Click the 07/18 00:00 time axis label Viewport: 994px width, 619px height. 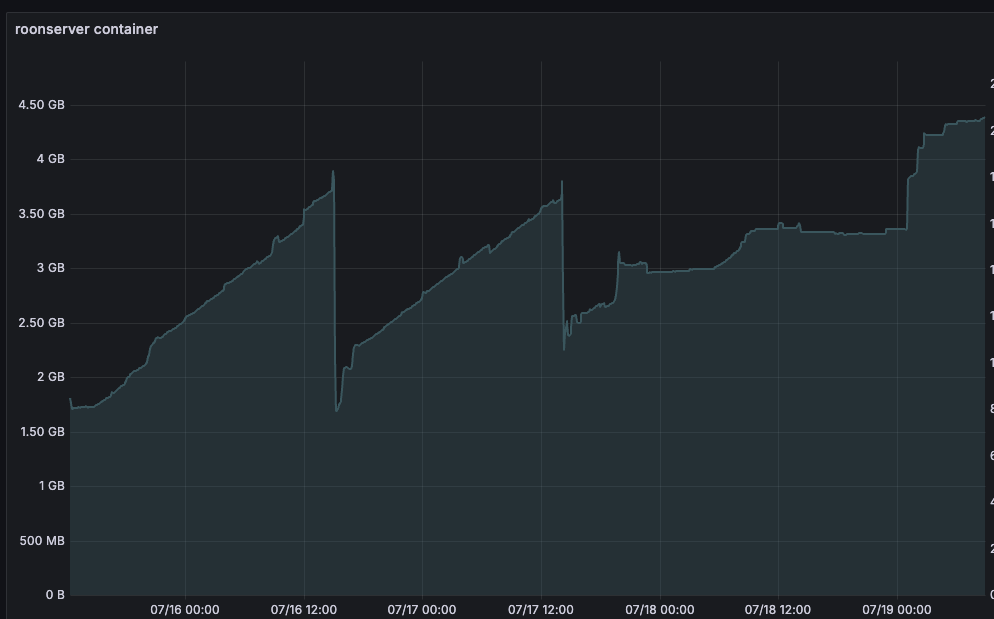[660, 609]
